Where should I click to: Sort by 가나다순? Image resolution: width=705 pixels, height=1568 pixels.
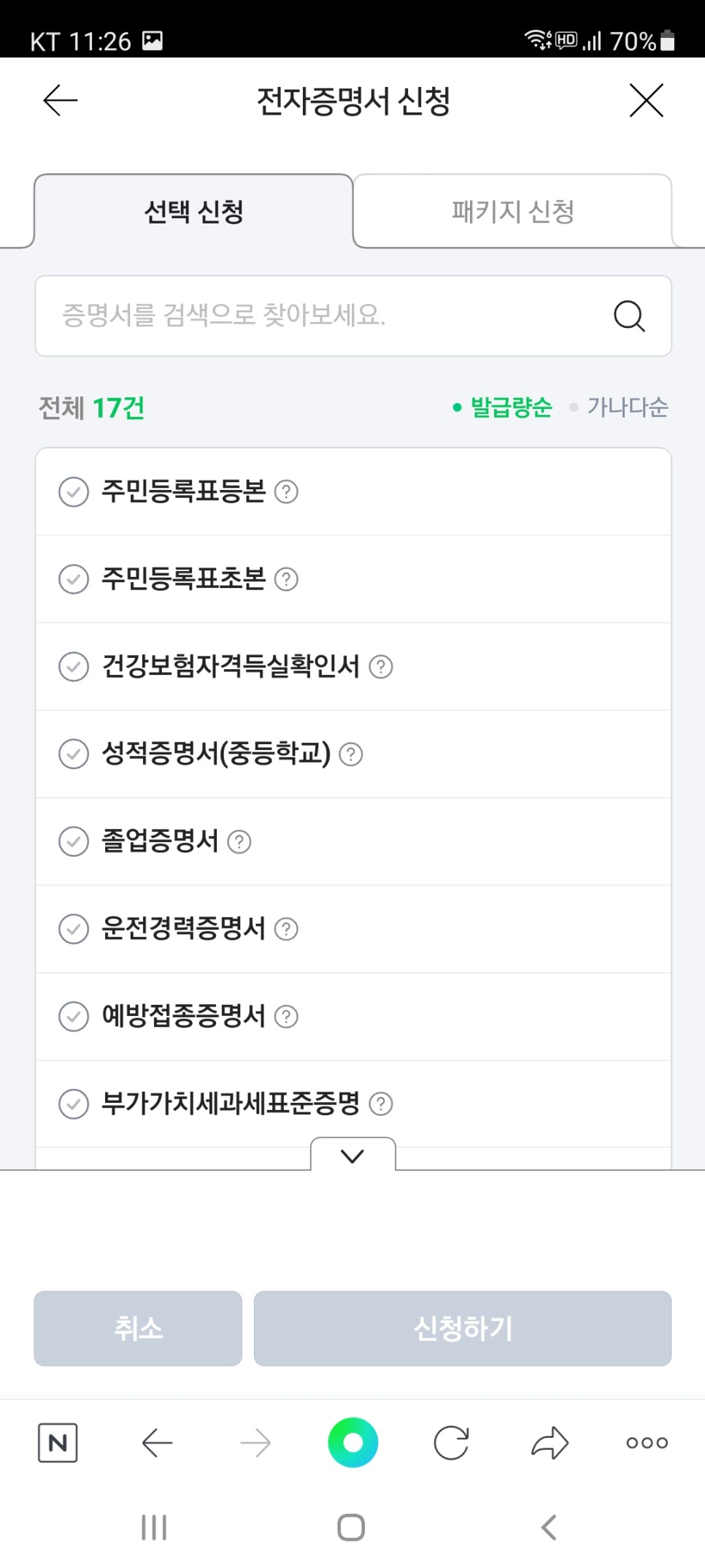(x=619, y=407)
